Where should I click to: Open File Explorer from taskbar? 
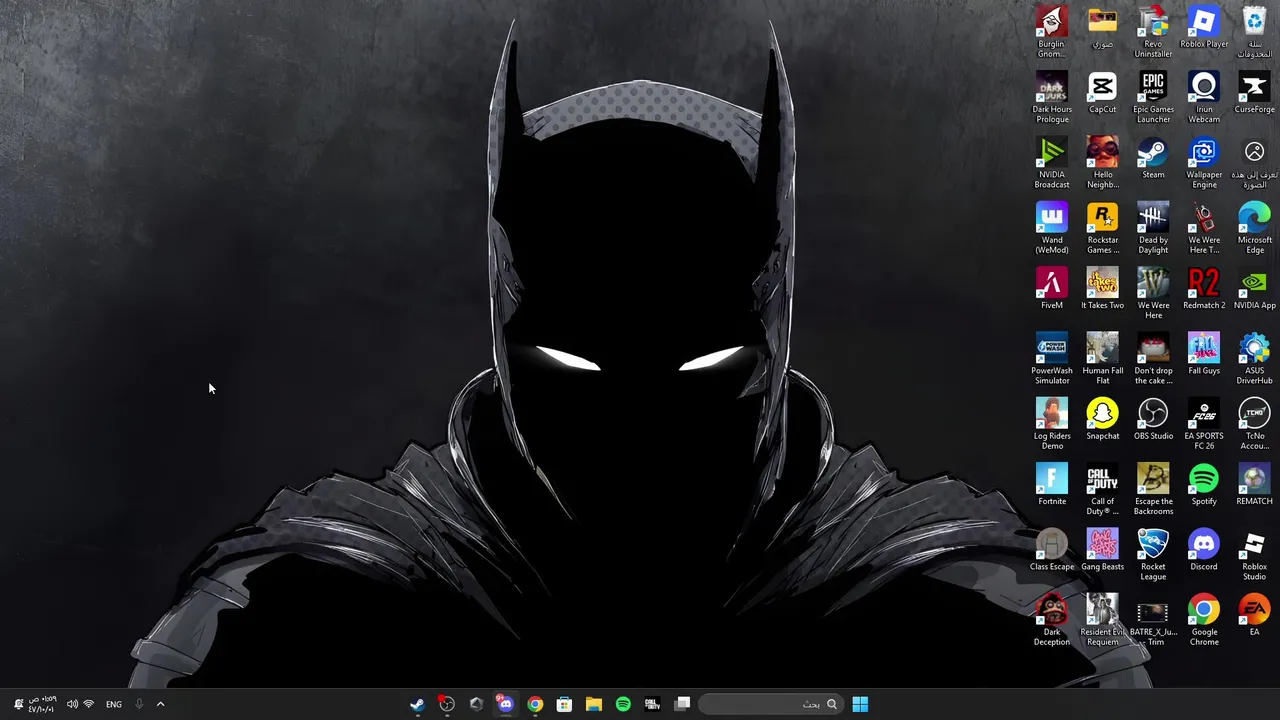(x=594, y=704)
